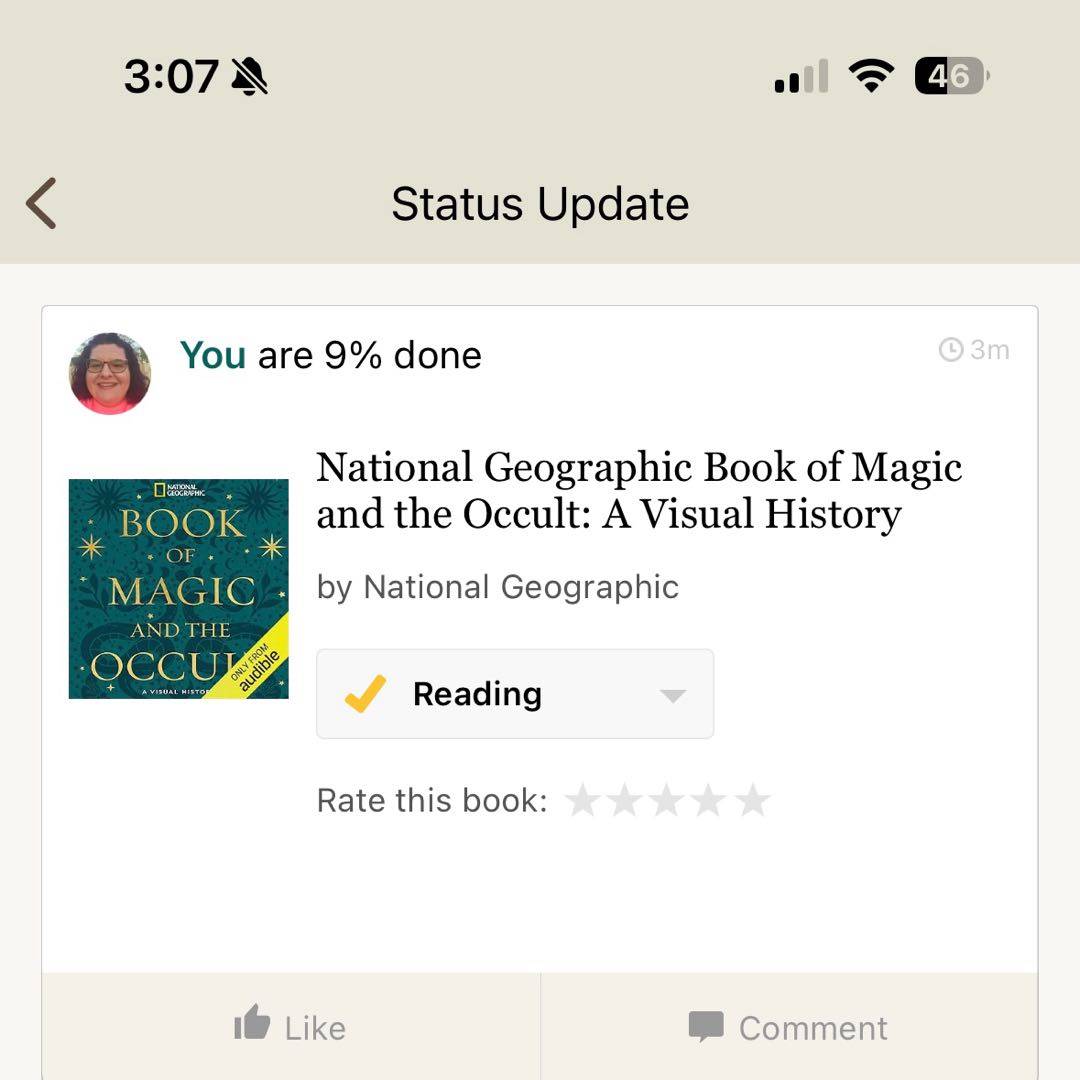Tap the battery indicator showing 46
The width and height of the screenshot is (1080, 1080).
pyautogui.click(x=950, y=76)
